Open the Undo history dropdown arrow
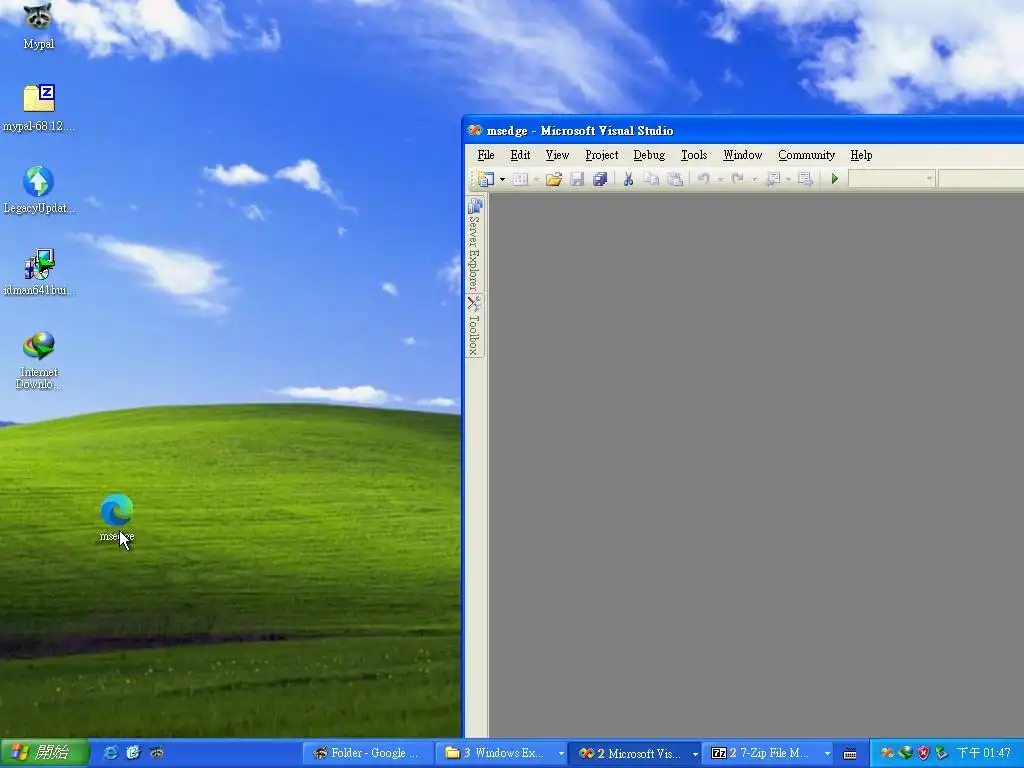Viewport: 1024px width, 768px height. (720, 179)
